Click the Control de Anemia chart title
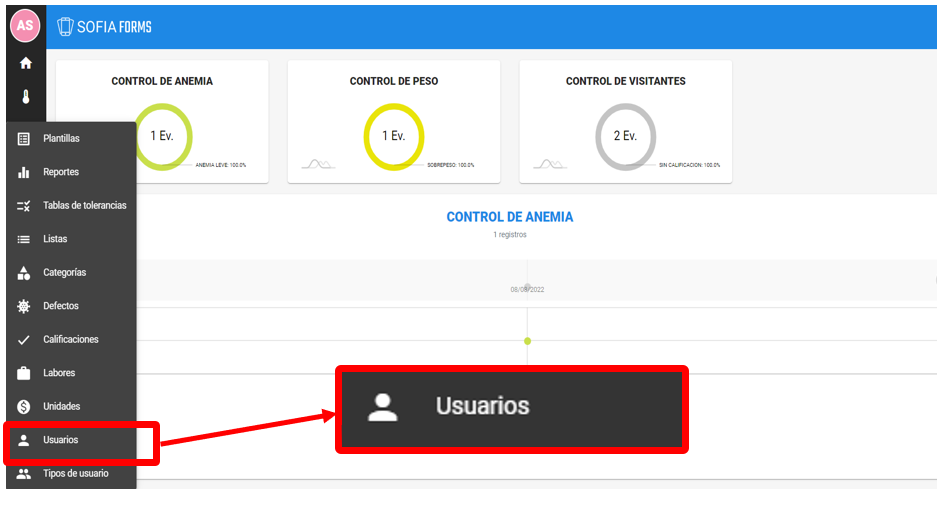Image resolution: width=937 pixels, height=514 pixels. point(509,217)
